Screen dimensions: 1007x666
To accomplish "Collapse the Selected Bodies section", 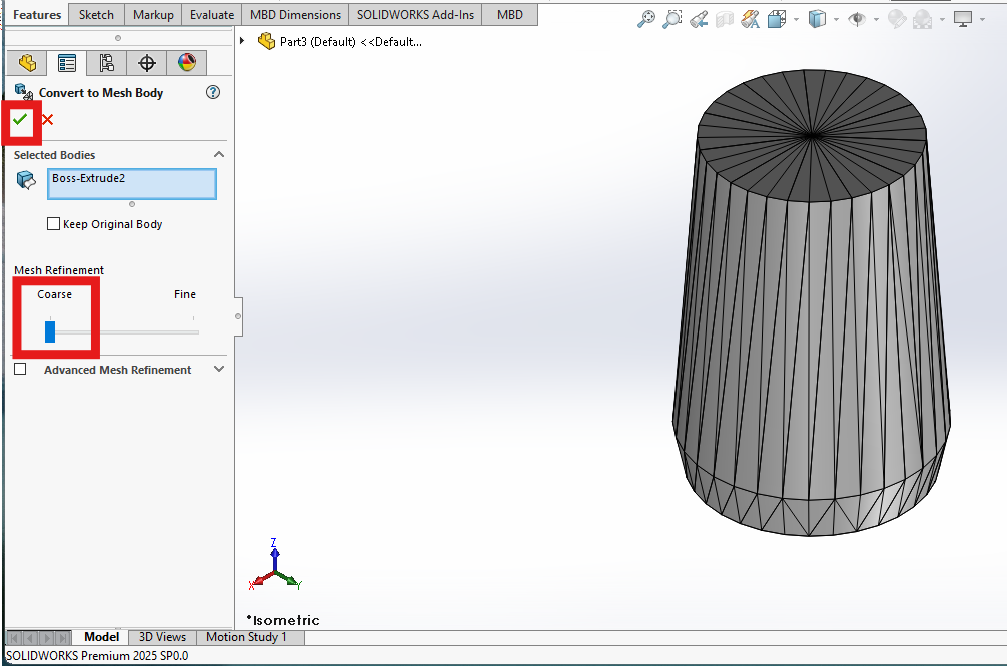I will click(218, 155).
